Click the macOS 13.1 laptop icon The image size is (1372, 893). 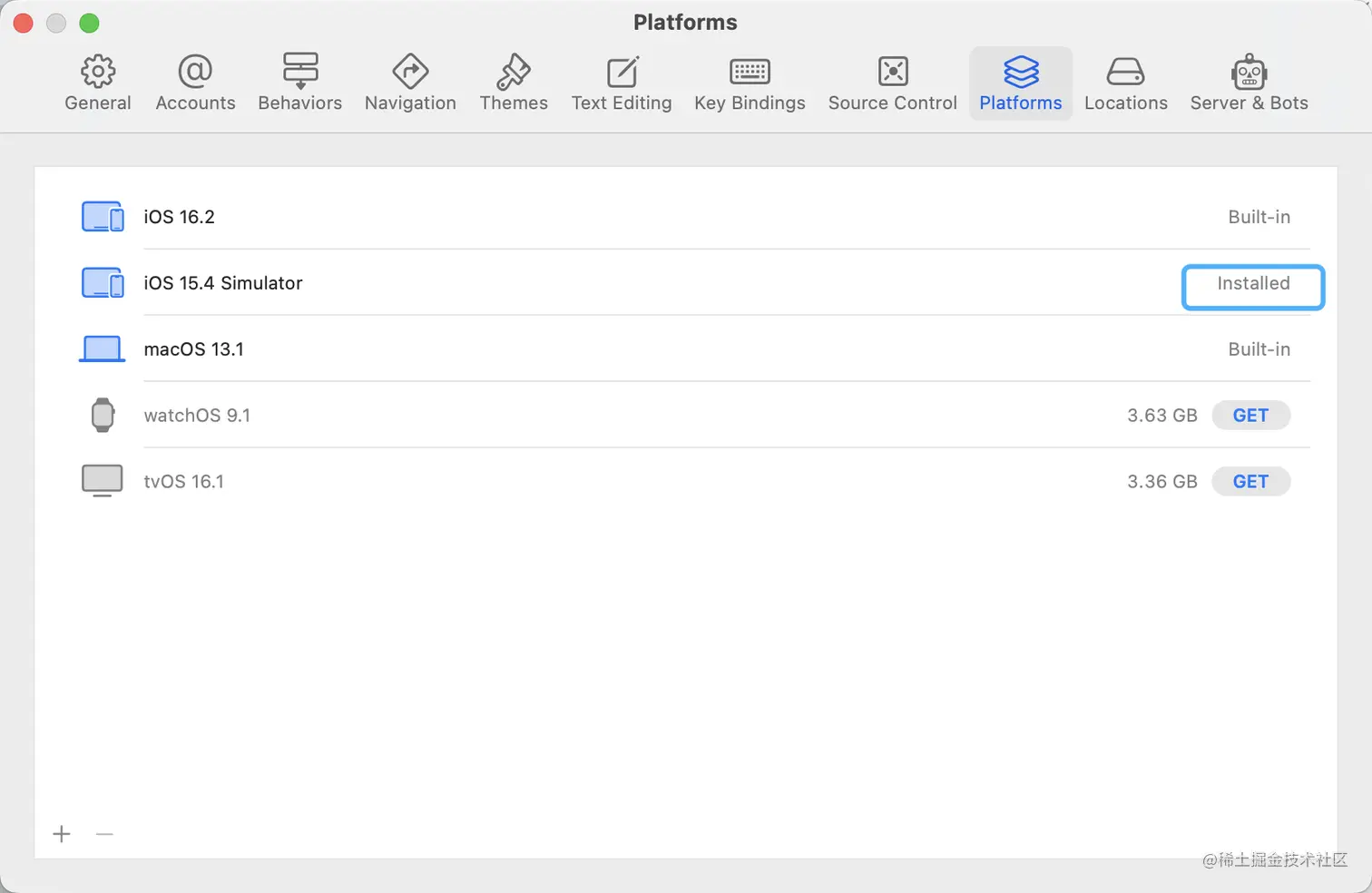click(x=102, y=349)
